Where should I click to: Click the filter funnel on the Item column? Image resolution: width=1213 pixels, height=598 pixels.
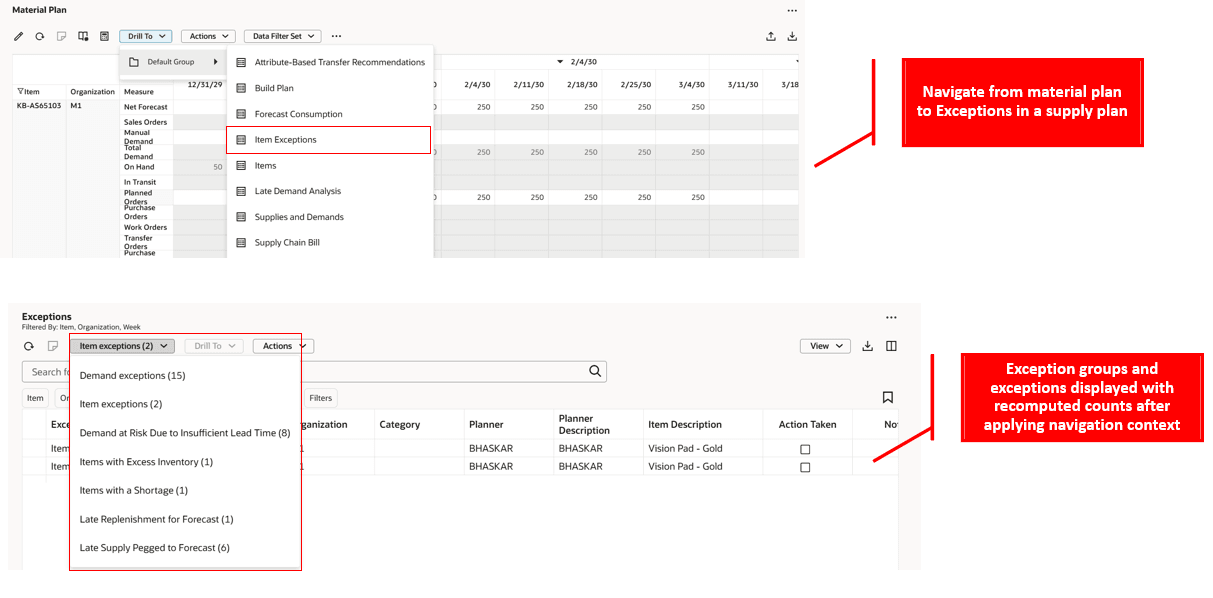point(20,91)
